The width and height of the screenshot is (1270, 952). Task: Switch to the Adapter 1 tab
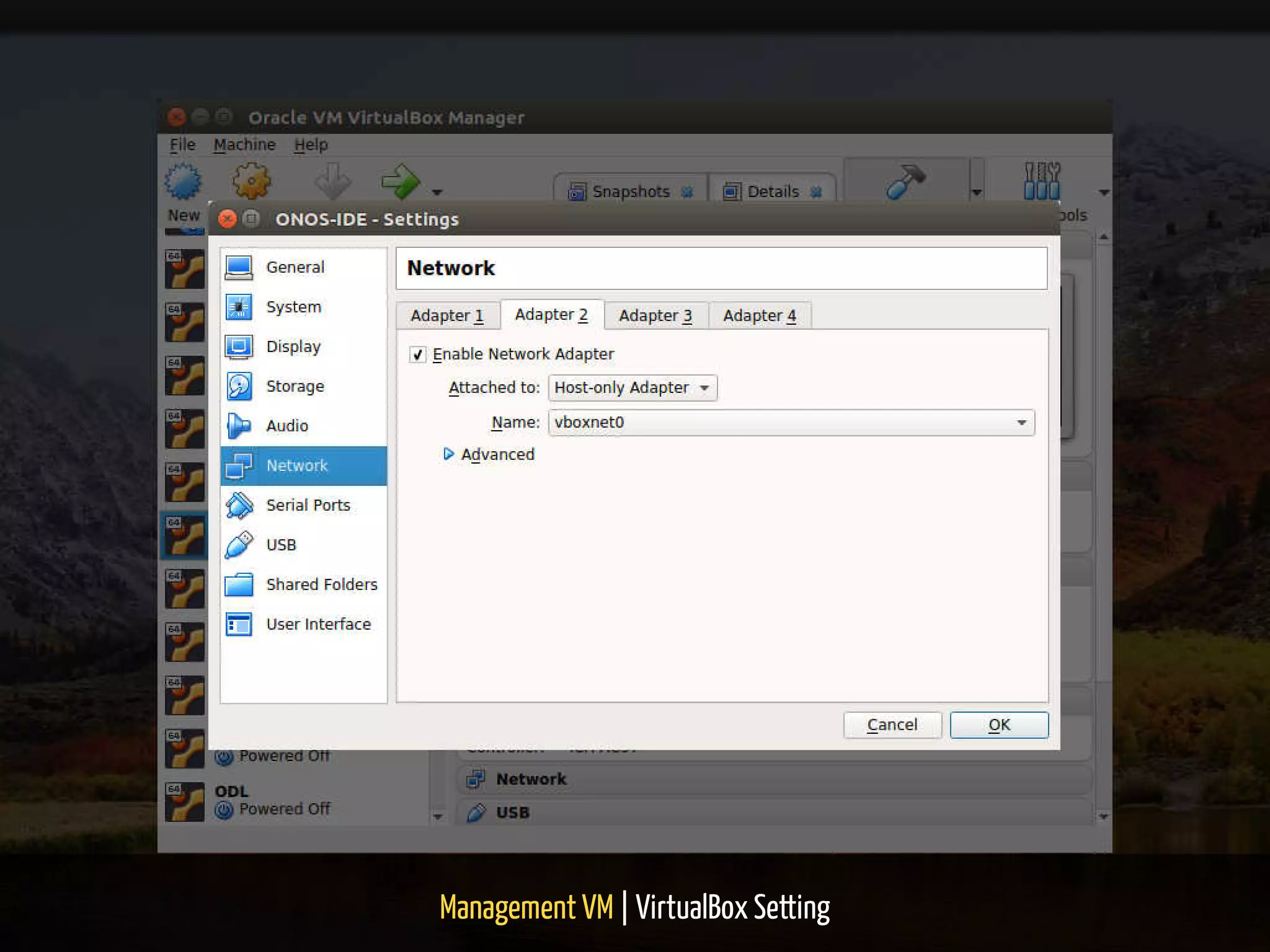[x=447, y=316]
